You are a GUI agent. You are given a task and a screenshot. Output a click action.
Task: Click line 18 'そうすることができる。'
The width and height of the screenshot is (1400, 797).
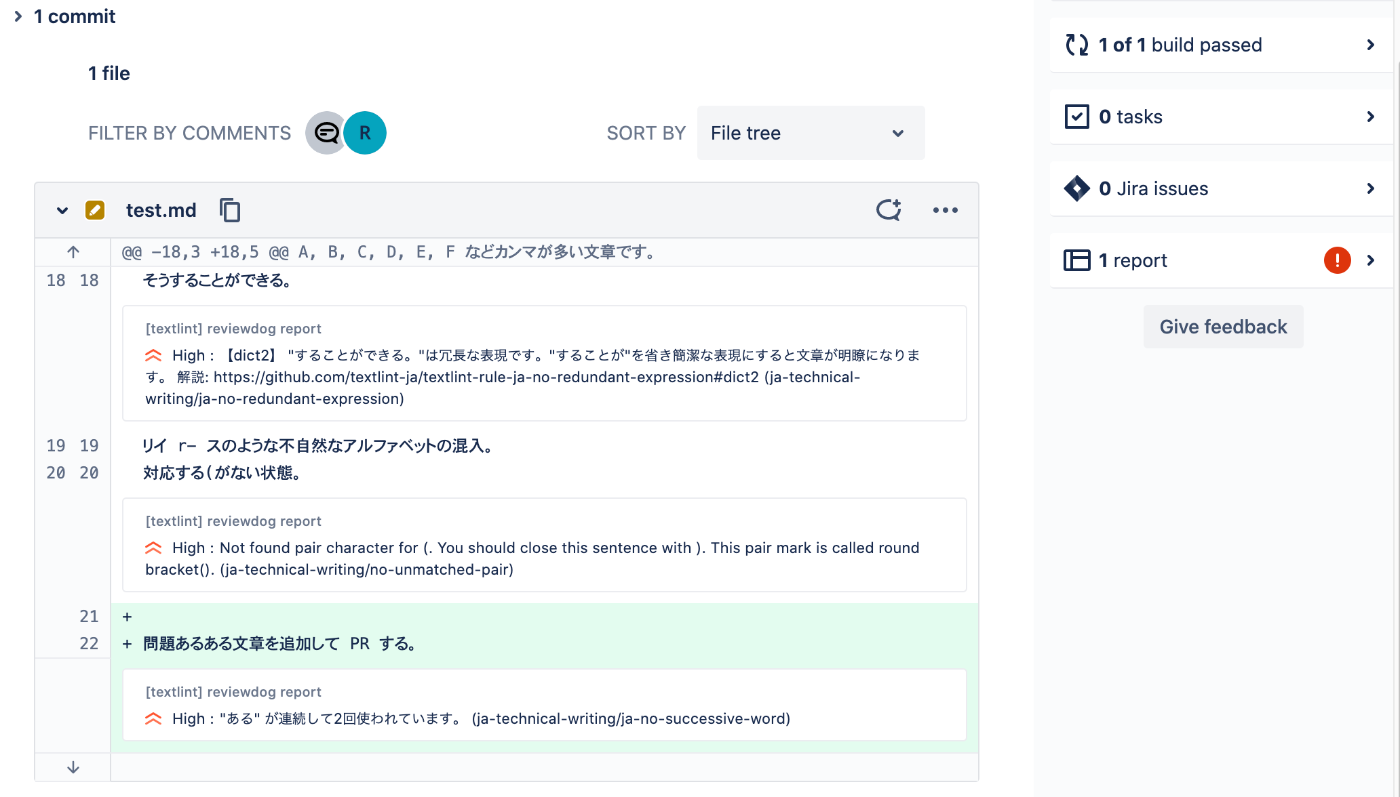(x=217, y=281)
